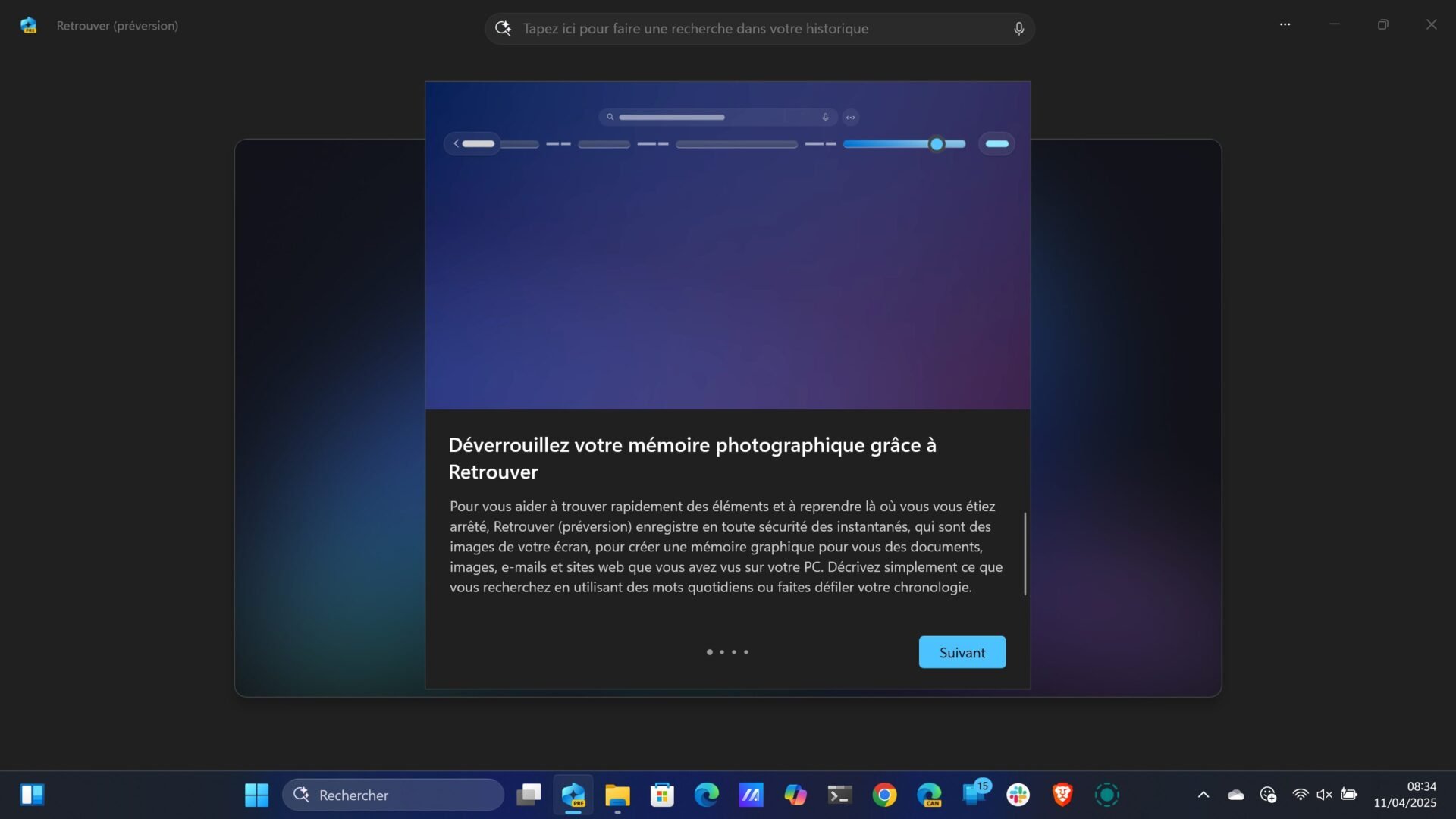1456x819 pixels.
Task: Click the Recall search icon in search bar
Action: (x=503, y=29)
